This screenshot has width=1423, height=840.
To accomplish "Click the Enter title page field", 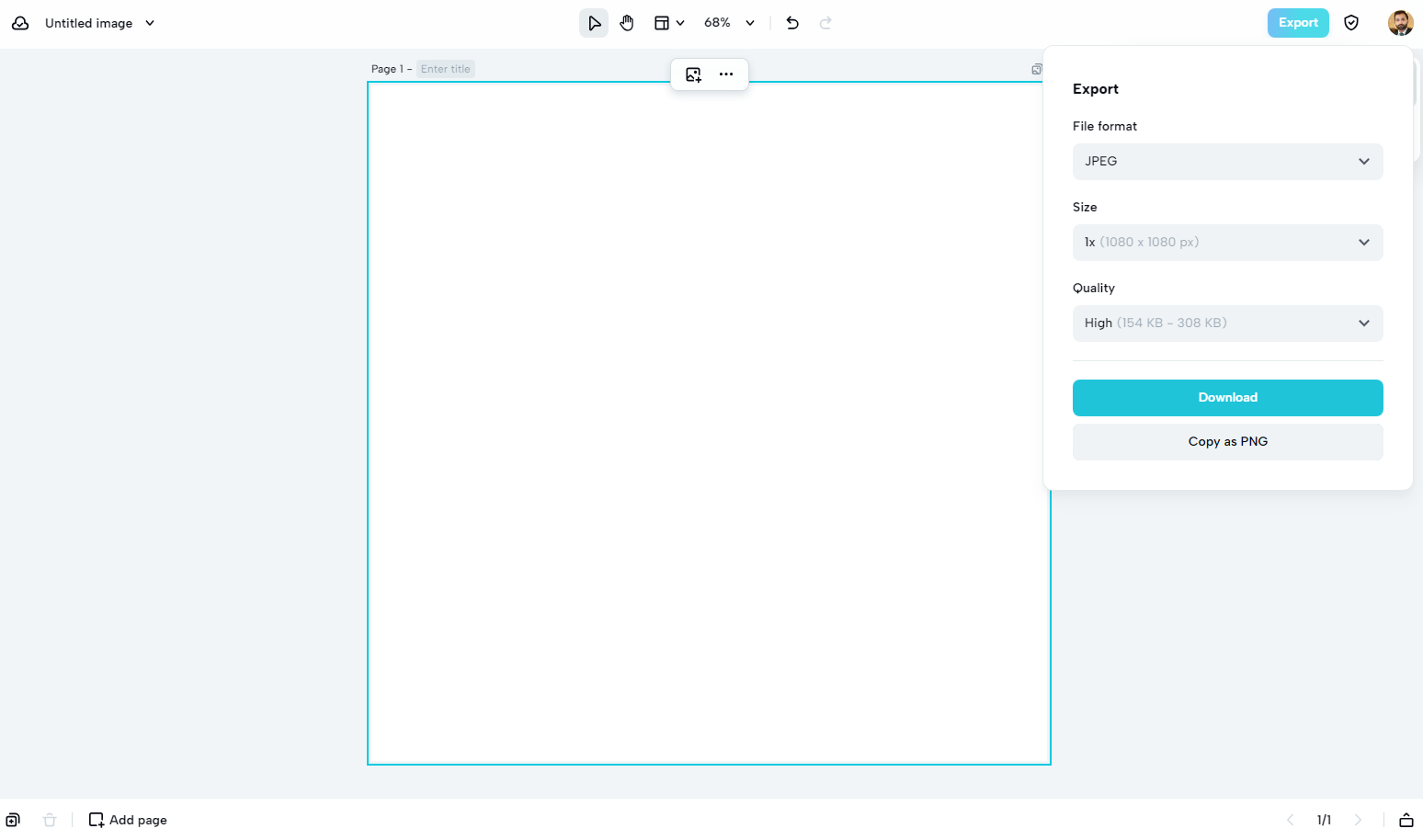I will (446, 69).
